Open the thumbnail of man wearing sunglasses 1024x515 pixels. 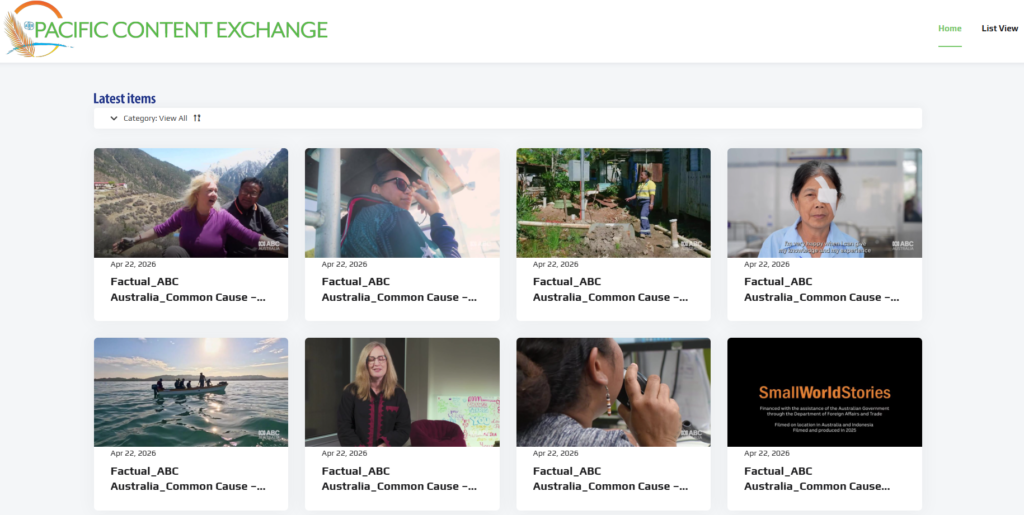(x=402, y=203)
